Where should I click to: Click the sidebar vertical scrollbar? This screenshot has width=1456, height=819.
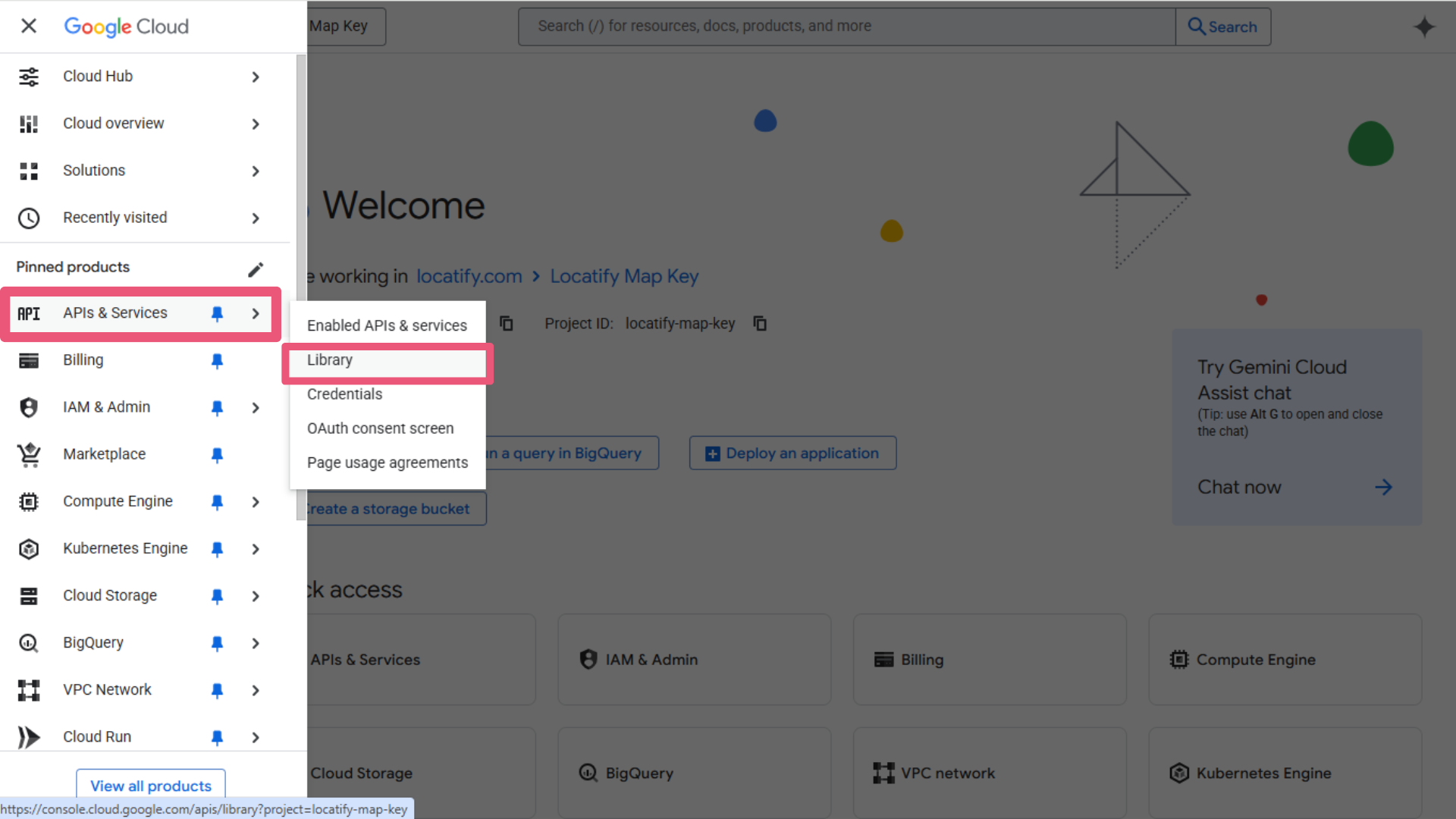click(301, 288)
